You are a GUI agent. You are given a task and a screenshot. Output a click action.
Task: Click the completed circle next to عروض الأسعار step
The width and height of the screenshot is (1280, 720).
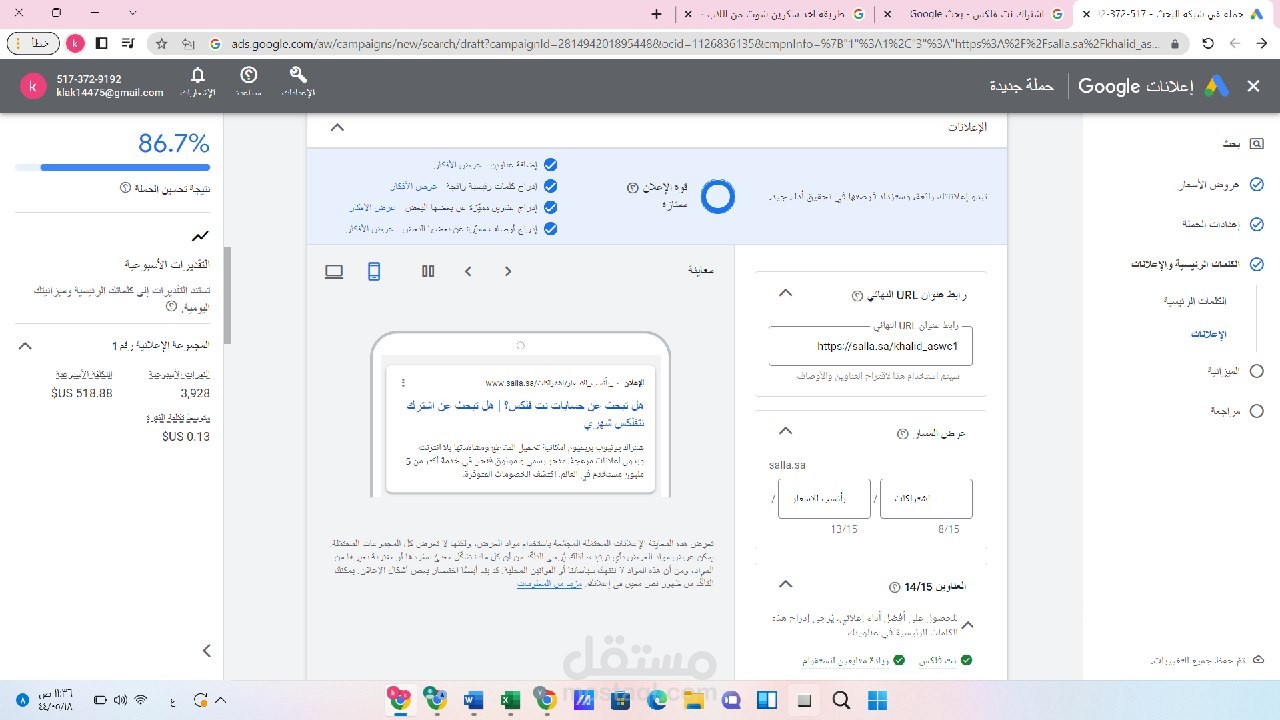tap(1256, 185)
